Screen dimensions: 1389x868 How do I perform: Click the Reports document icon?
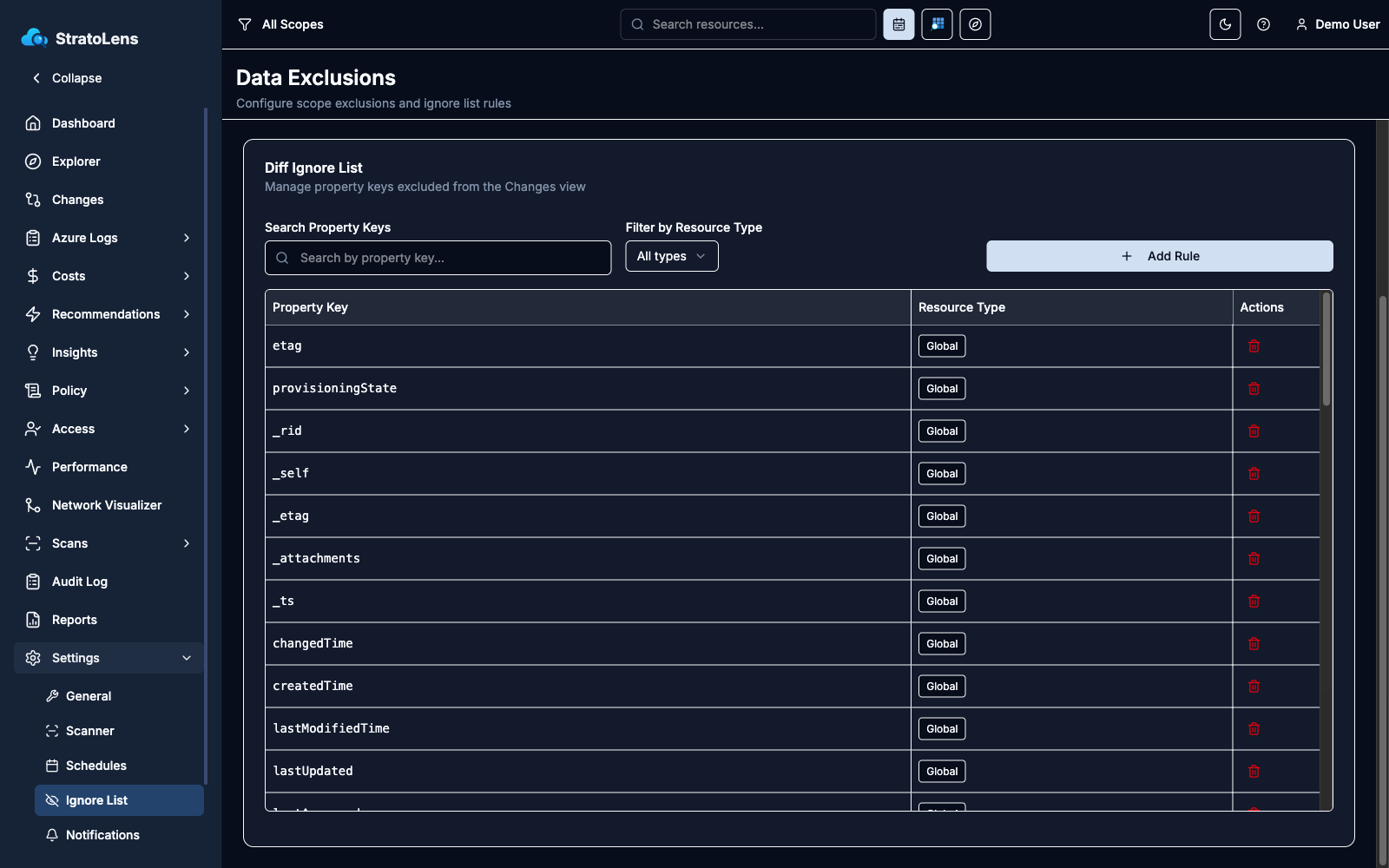(33, 620)
